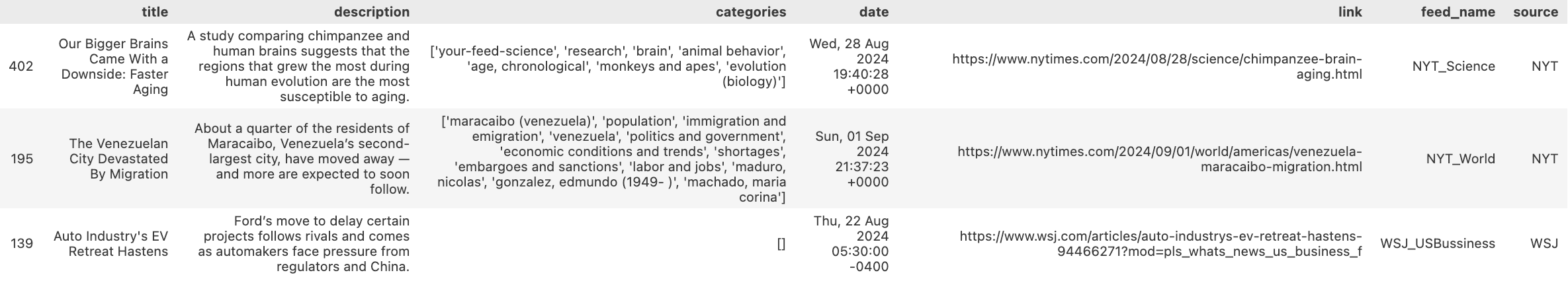Click the WSJ_USBussiness feed name cell

click(1438, 244)
